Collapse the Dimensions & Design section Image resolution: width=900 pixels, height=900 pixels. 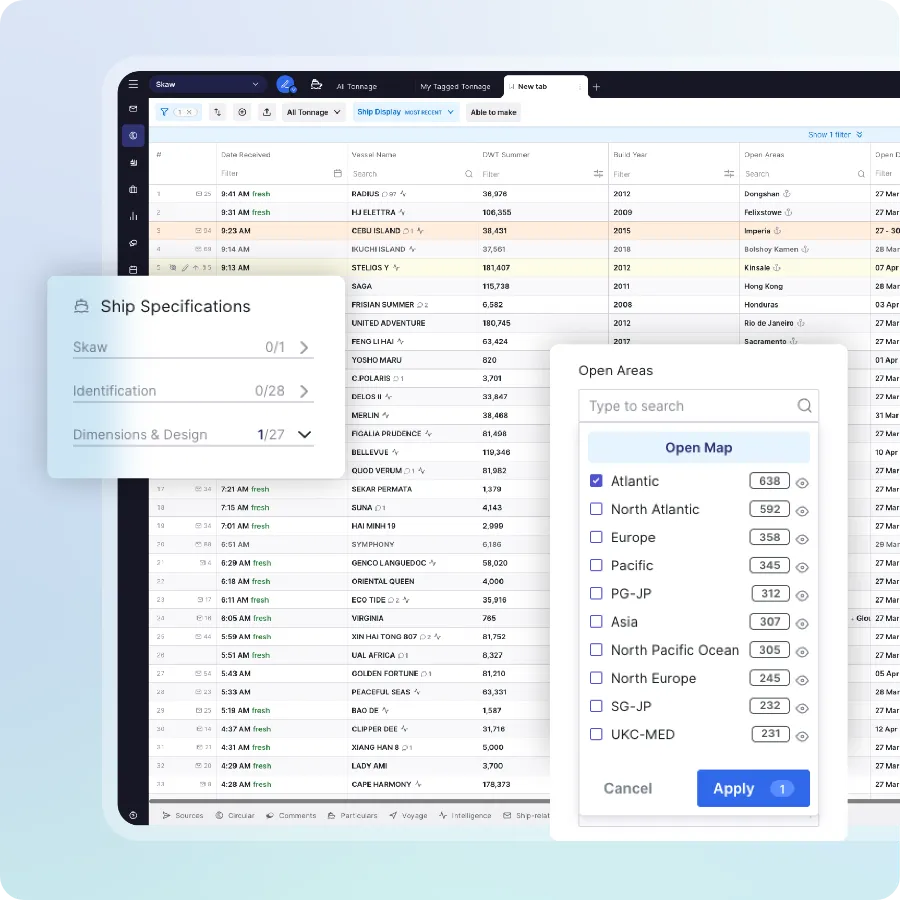307,434
